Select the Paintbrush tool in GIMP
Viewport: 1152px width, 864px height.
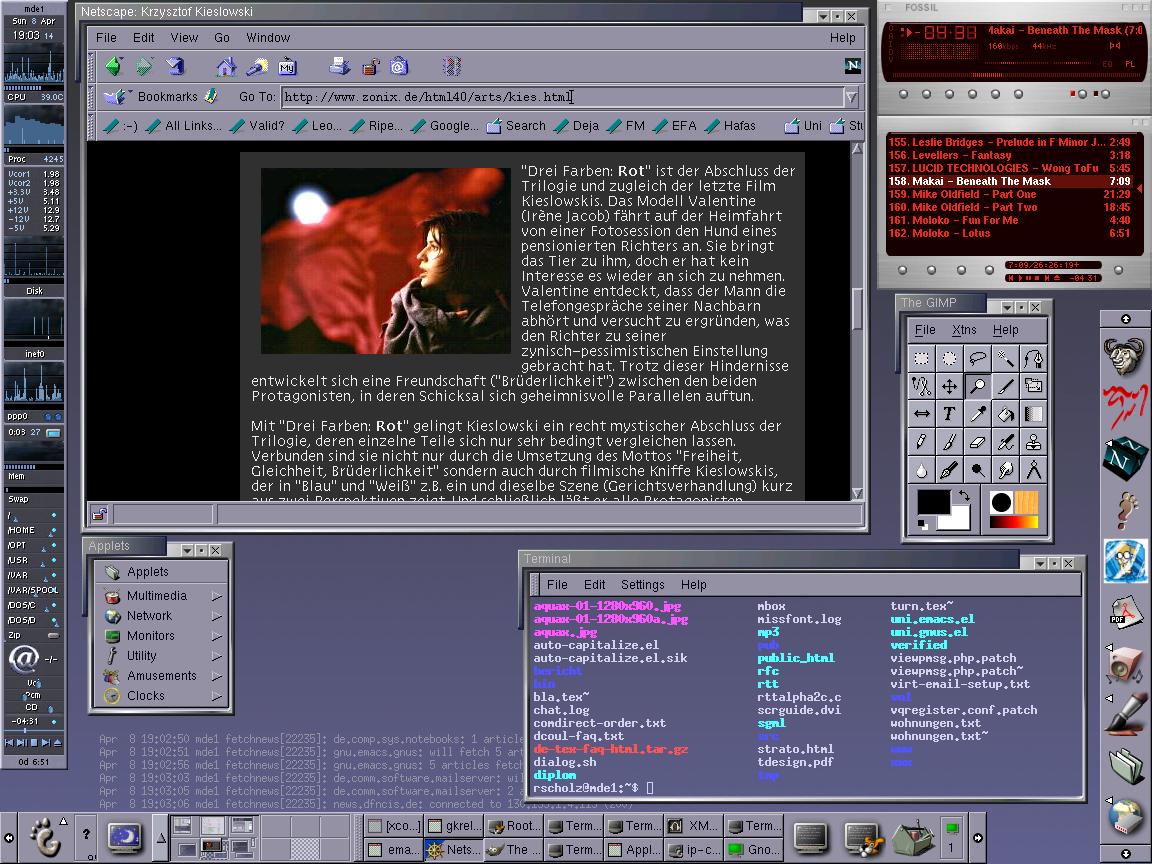[949, 442]
